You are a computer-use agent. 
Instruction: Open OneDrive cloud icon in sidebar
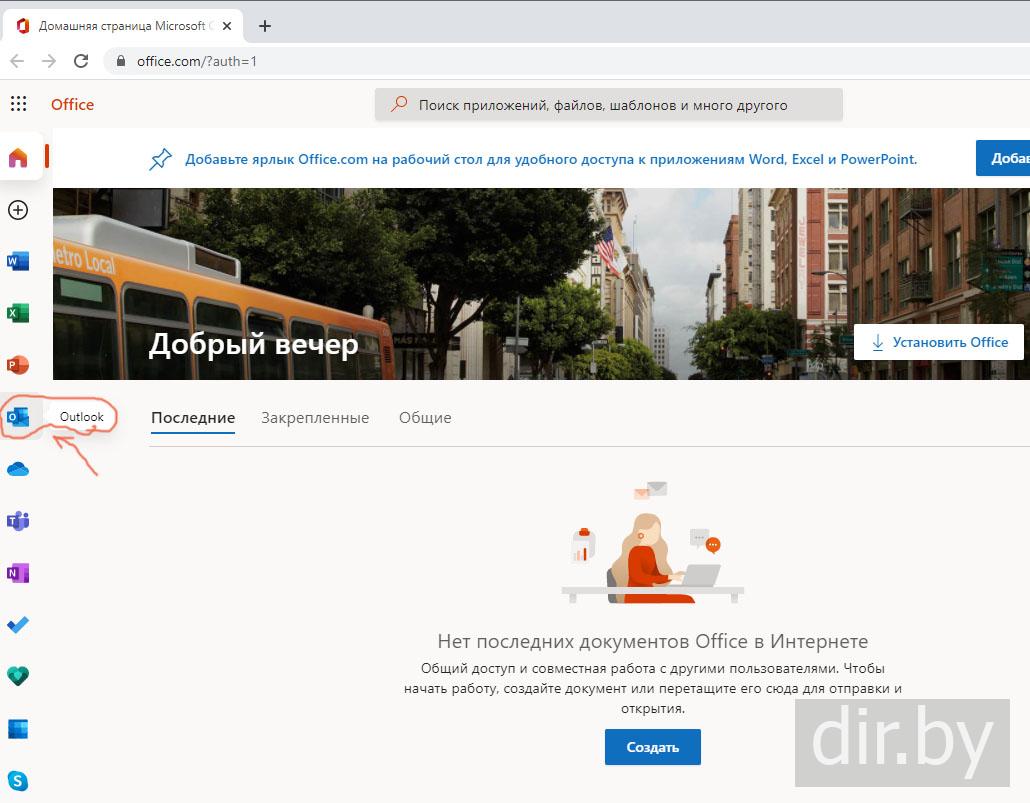(18, 469)
